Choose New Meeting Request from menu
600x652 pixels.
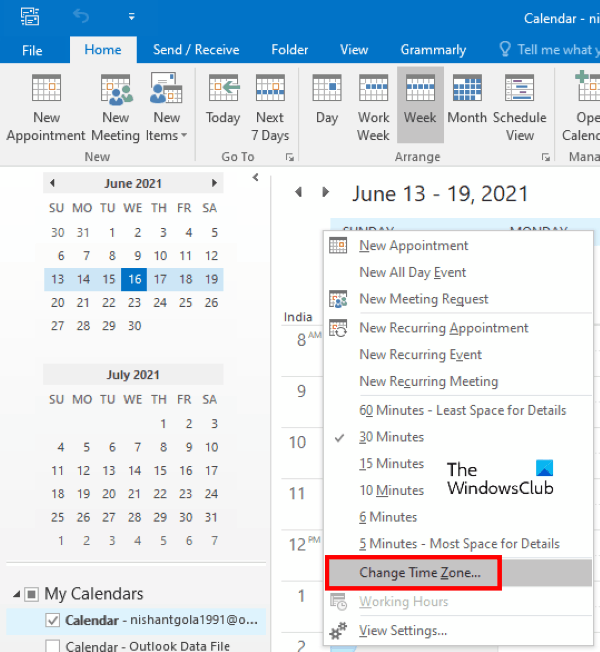[x=458, y=299]
